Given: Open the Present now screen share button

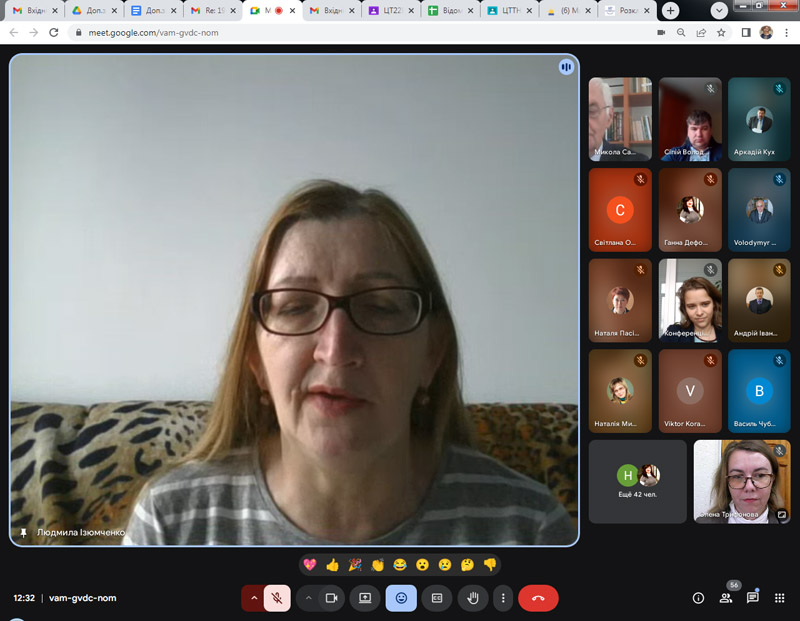Looking at the screenshot, I should 365,598.
